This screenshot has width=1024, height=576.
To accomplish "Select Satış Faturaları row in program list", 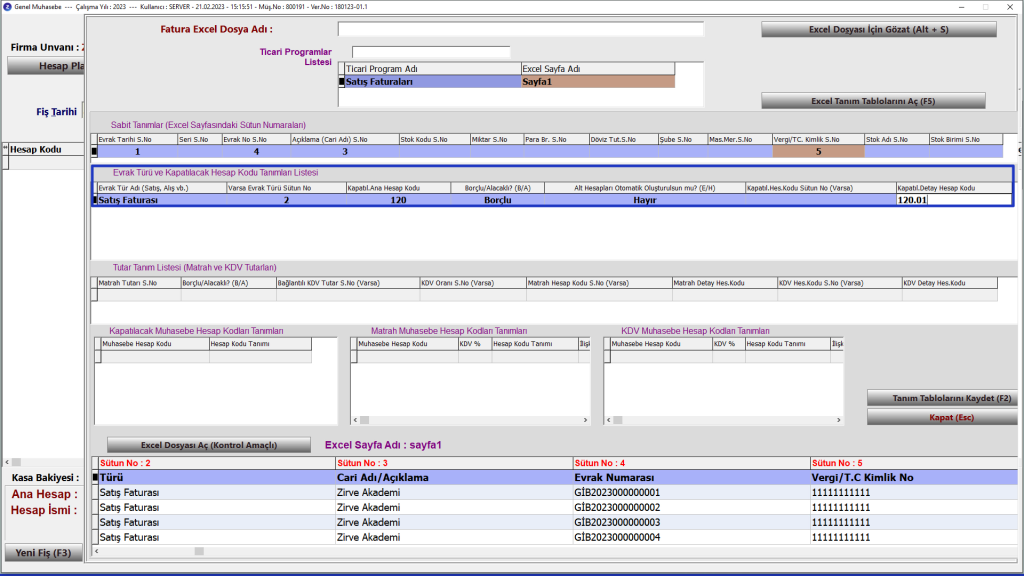I will pyautogui.click(x=432, y=82).
